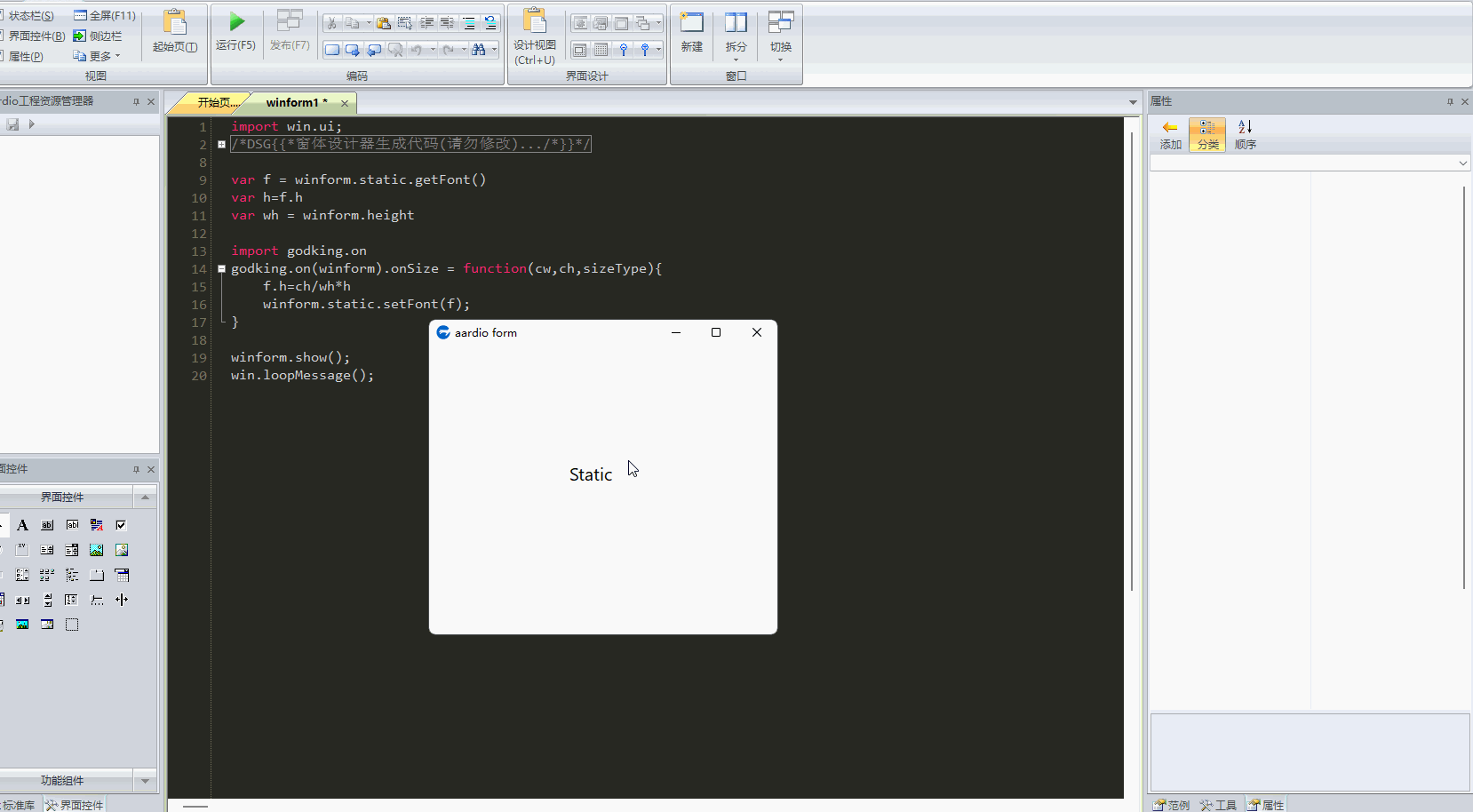Toggle the 分类 categorized view button

click(x=1207, y=134)
